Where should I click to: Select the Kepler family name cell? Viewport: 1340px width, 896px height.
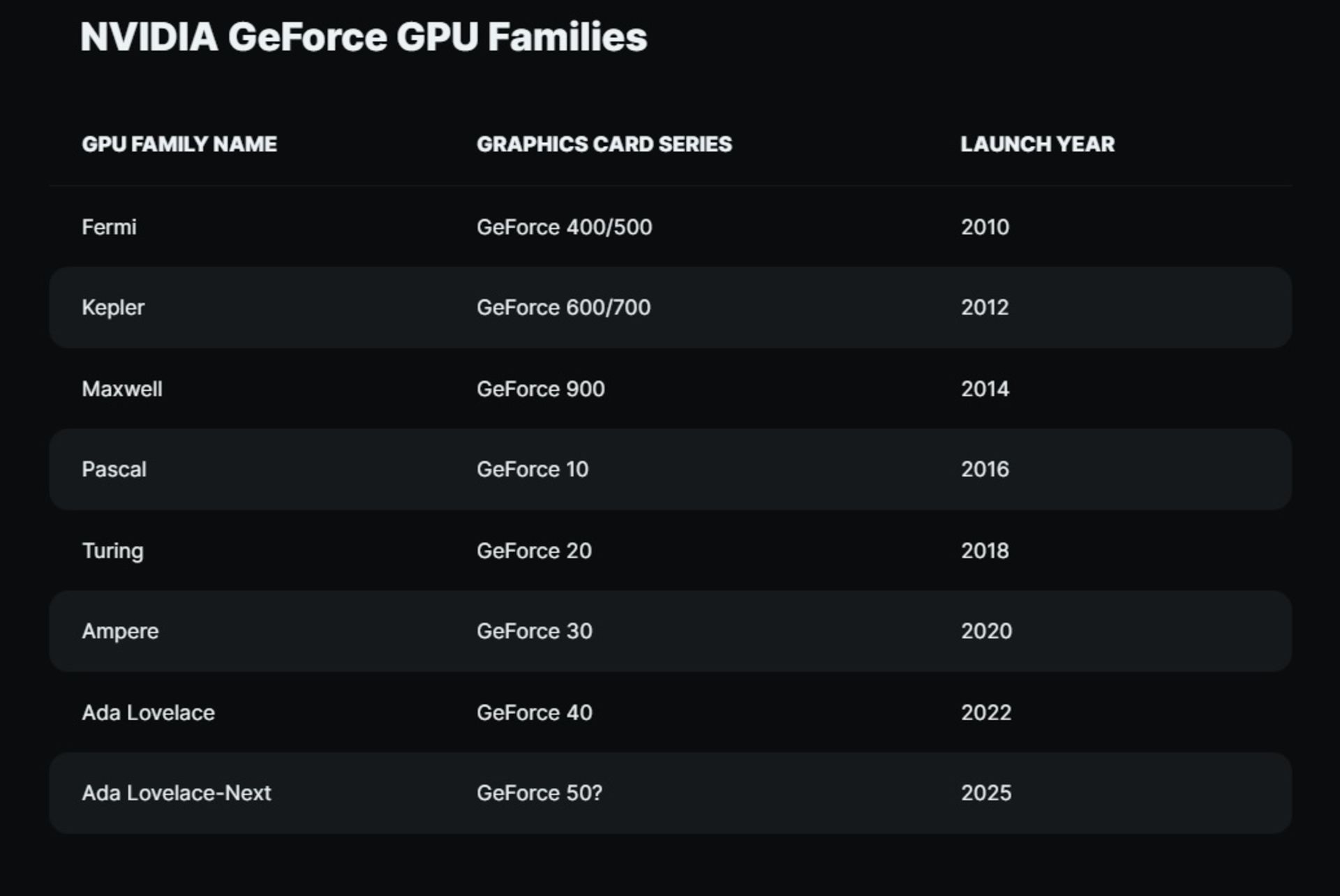tap(113, 308)
